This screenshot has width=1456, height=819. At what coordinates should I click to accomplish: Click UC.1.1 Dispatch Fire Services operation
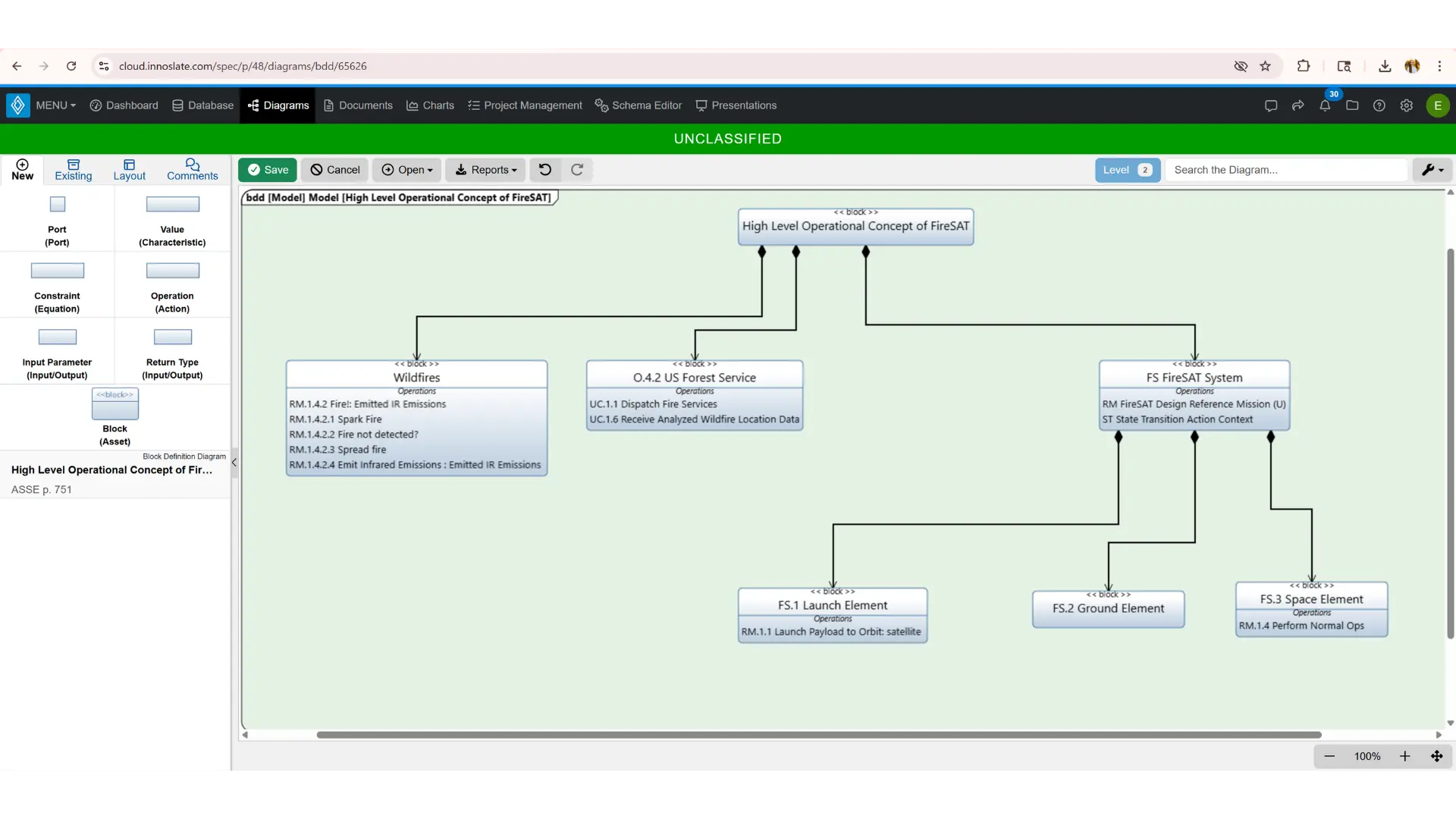coord(653,404)
